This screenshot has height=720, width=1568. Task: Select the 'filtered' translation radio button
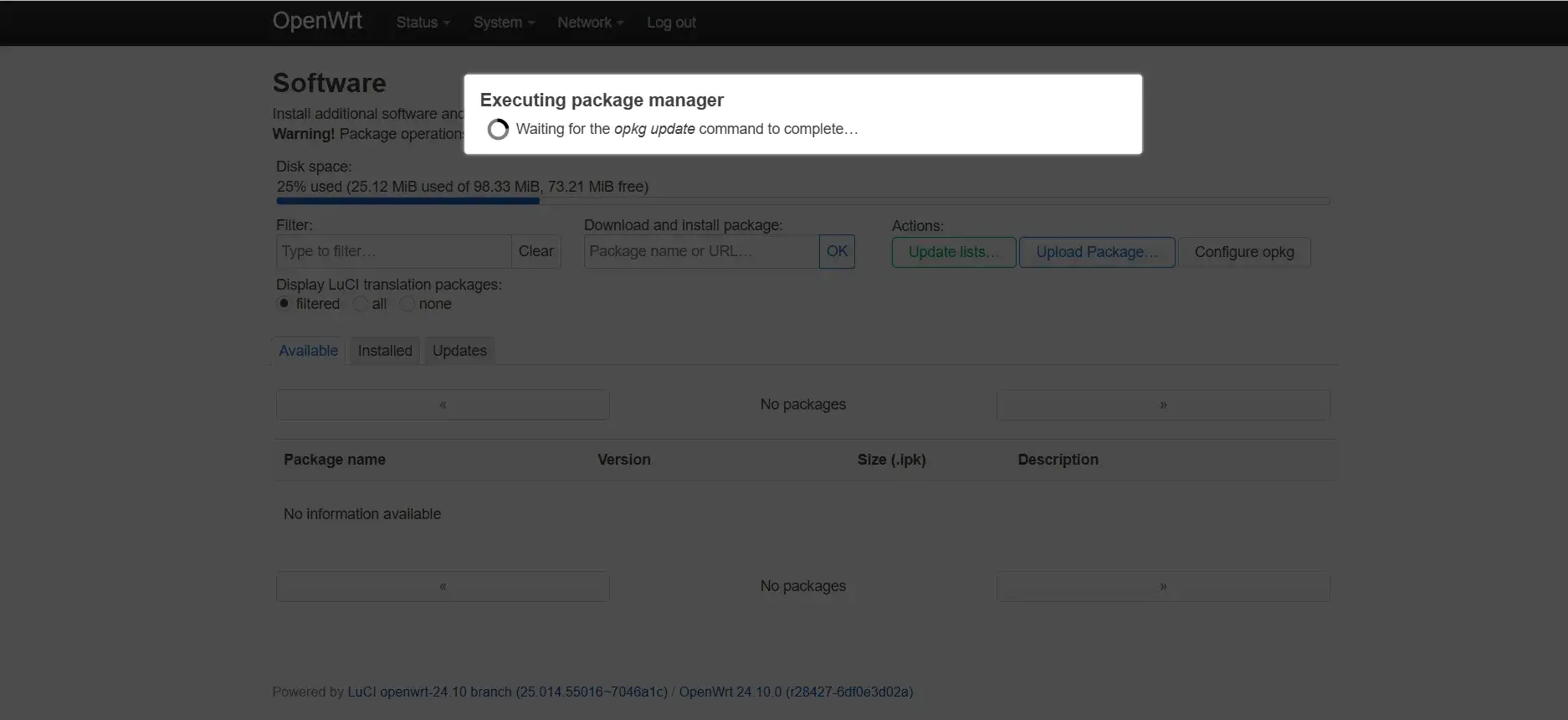click(284, 304)
